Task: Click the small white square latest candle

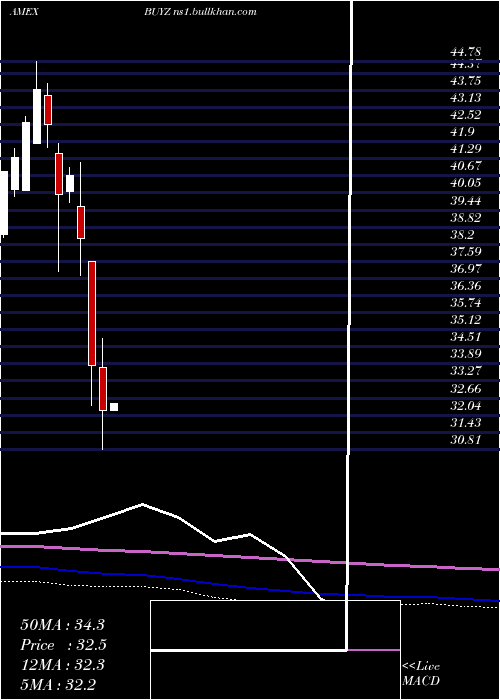Action: [x=114, y=407]
